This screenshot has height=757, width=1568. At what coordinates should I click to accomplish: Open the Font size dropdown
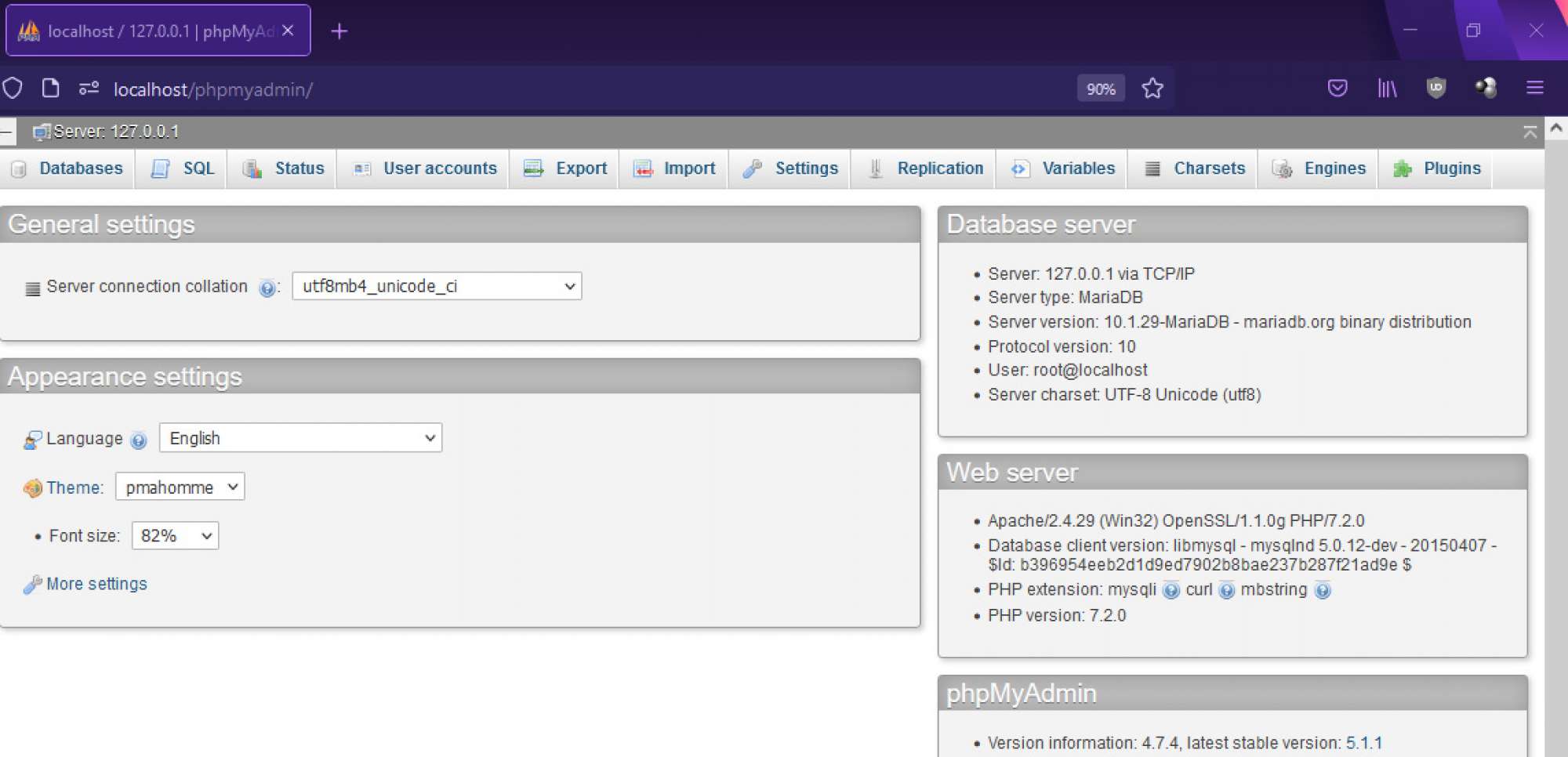coord(175,536)
